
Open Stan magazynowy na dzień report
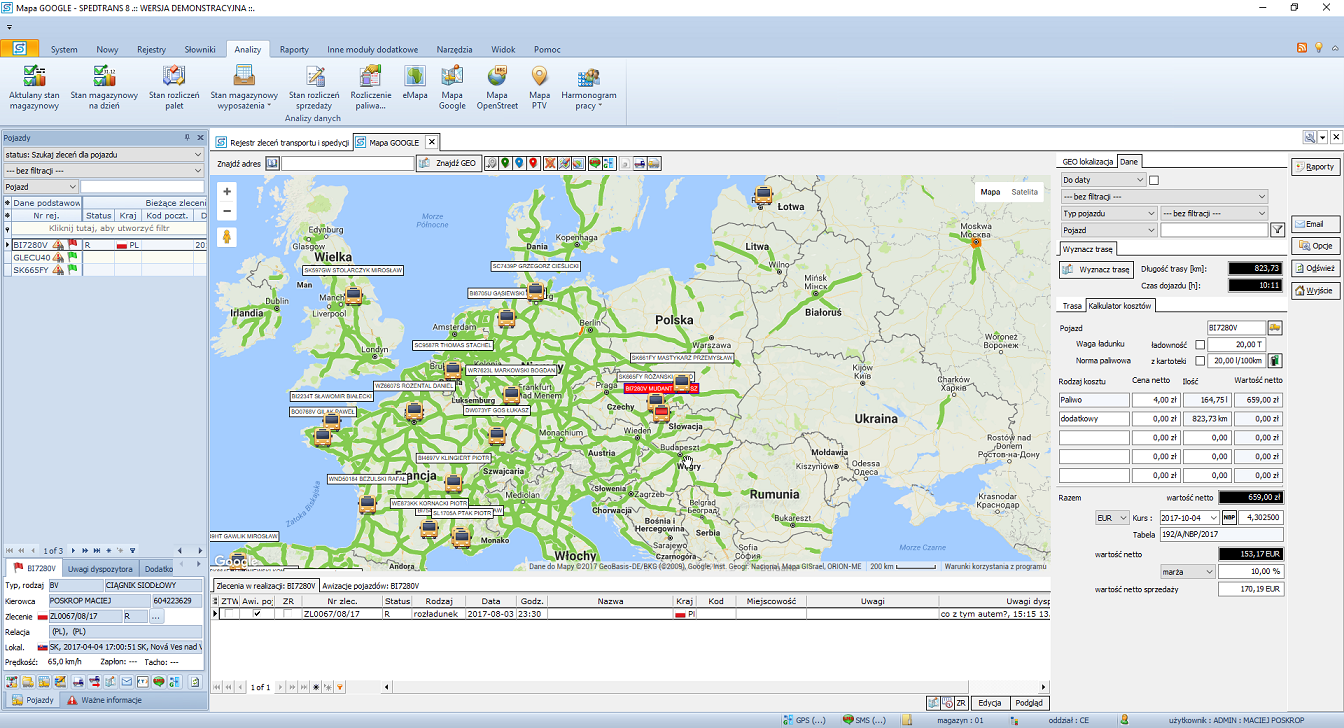tap(103, 86)
